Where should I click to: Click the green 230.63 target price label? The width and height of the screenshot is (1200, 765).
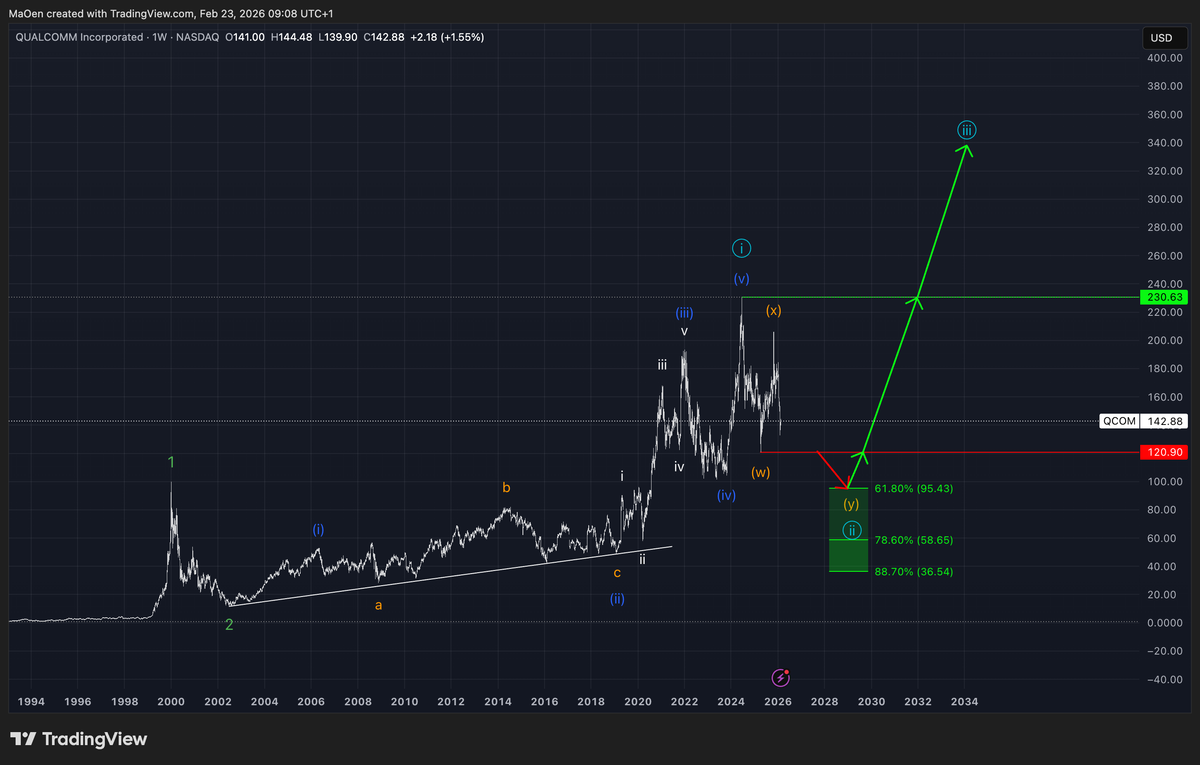pos(1164,297)
